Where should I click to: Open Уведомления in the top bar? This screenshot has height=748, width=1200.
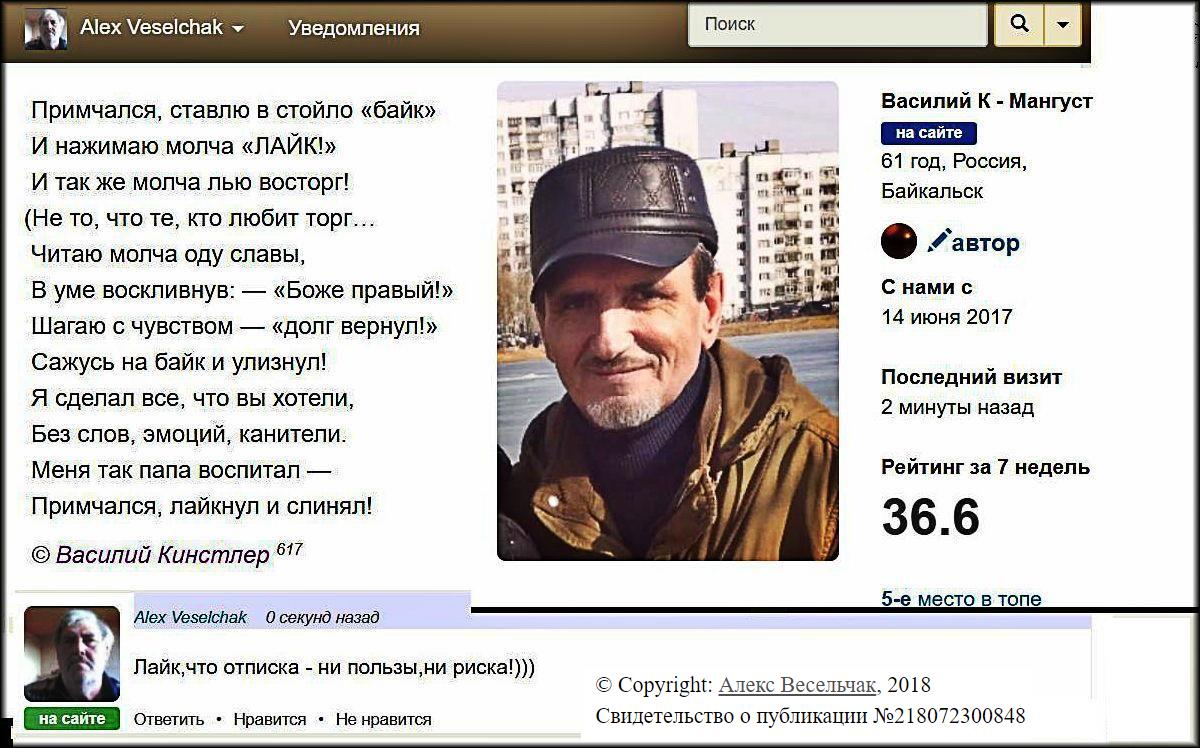pos(354,28)
